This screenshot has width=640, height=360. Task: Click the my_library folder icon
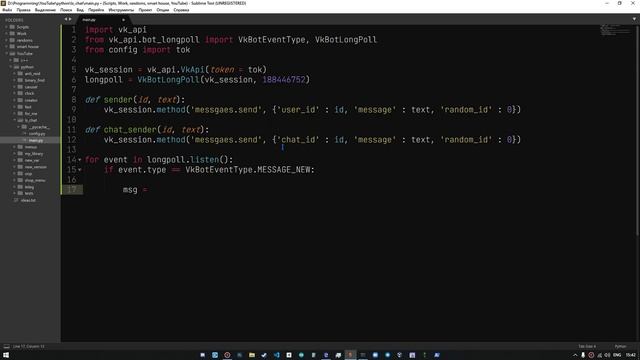pos(20,153)
